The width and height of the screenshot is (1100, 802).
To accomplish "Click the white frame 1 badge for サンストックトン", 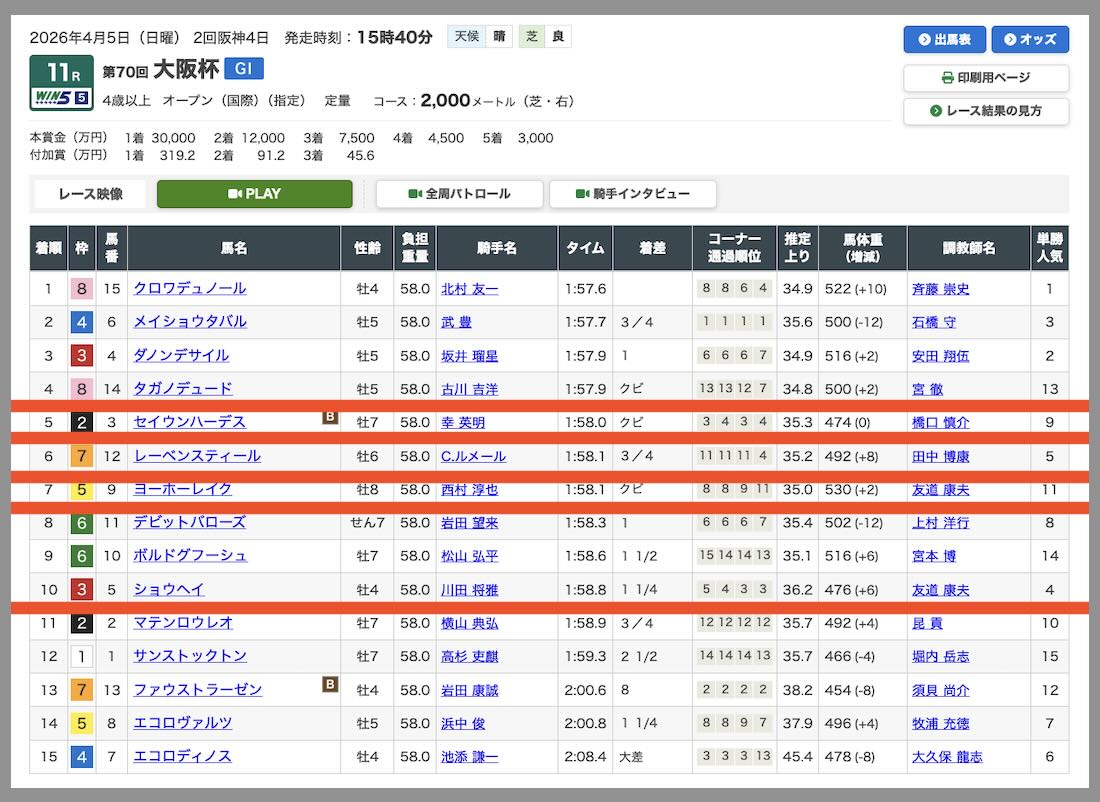I will click(81, 657).
